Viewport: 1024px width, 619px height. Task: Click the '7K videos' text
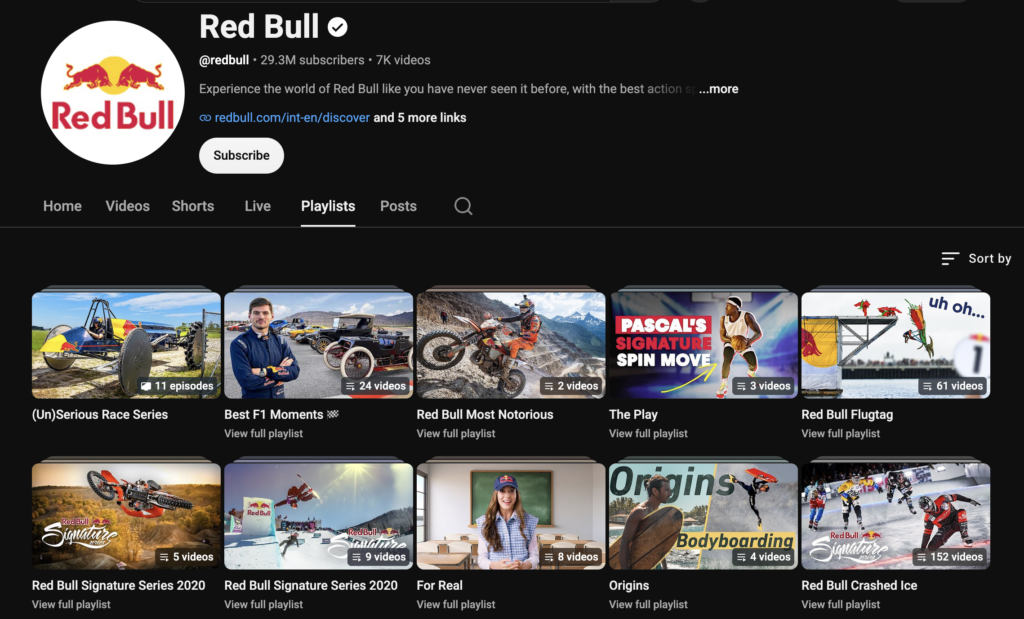pos(403,60)
